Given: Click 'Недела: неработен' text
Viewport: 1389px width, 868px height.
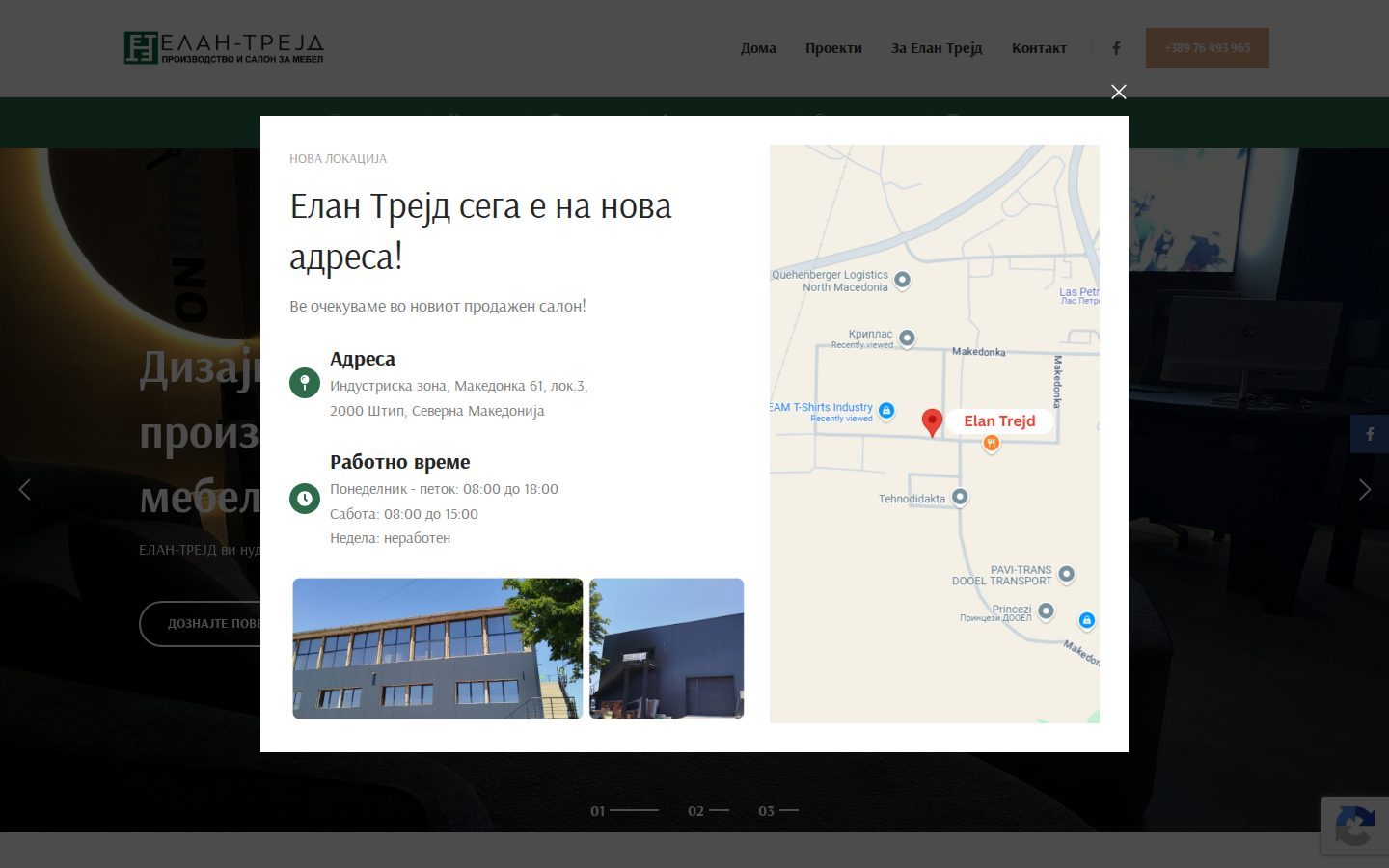Looking at the screenshot, I should coord(390,538).
